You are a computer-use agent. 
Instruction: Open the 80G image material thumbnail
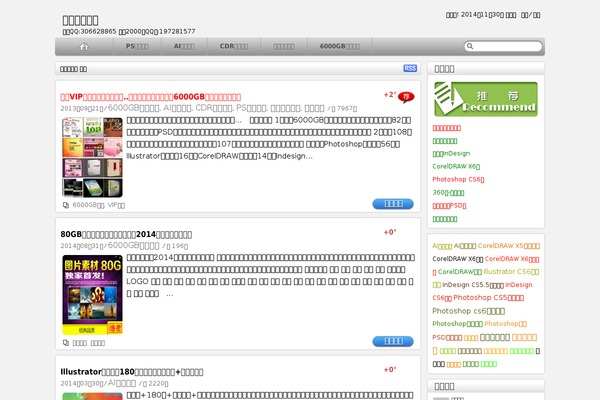[x=92, y=295]
